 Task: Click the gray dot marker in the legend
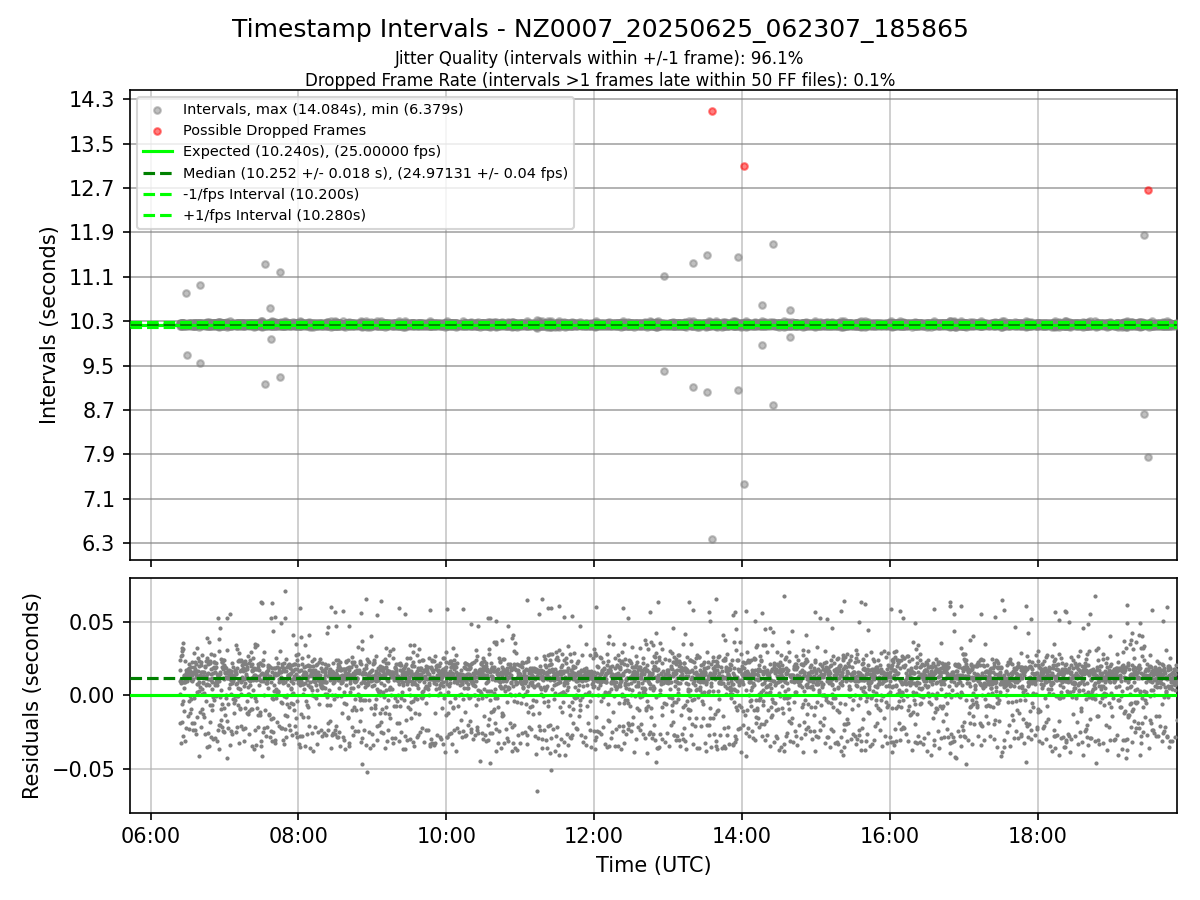[x=157, y=109]
